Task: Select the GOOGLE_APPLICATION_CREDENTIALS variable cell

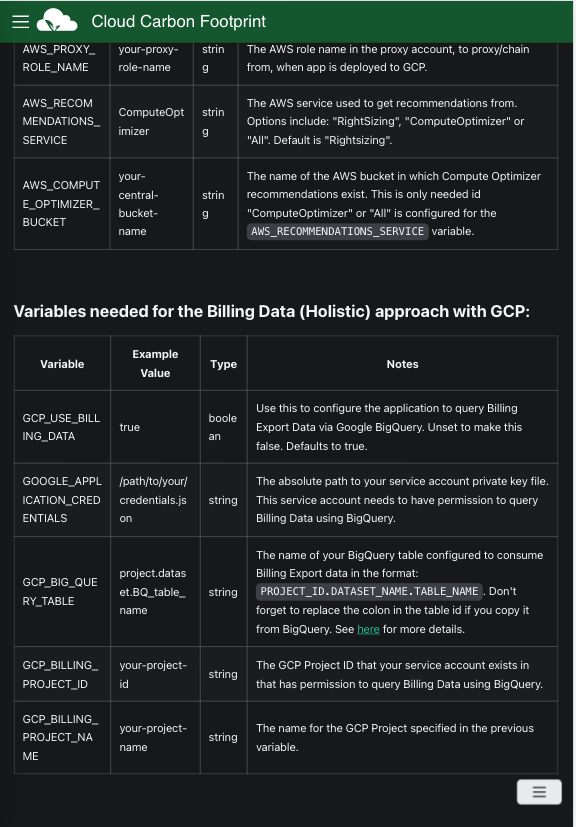Action: [60, 500]
